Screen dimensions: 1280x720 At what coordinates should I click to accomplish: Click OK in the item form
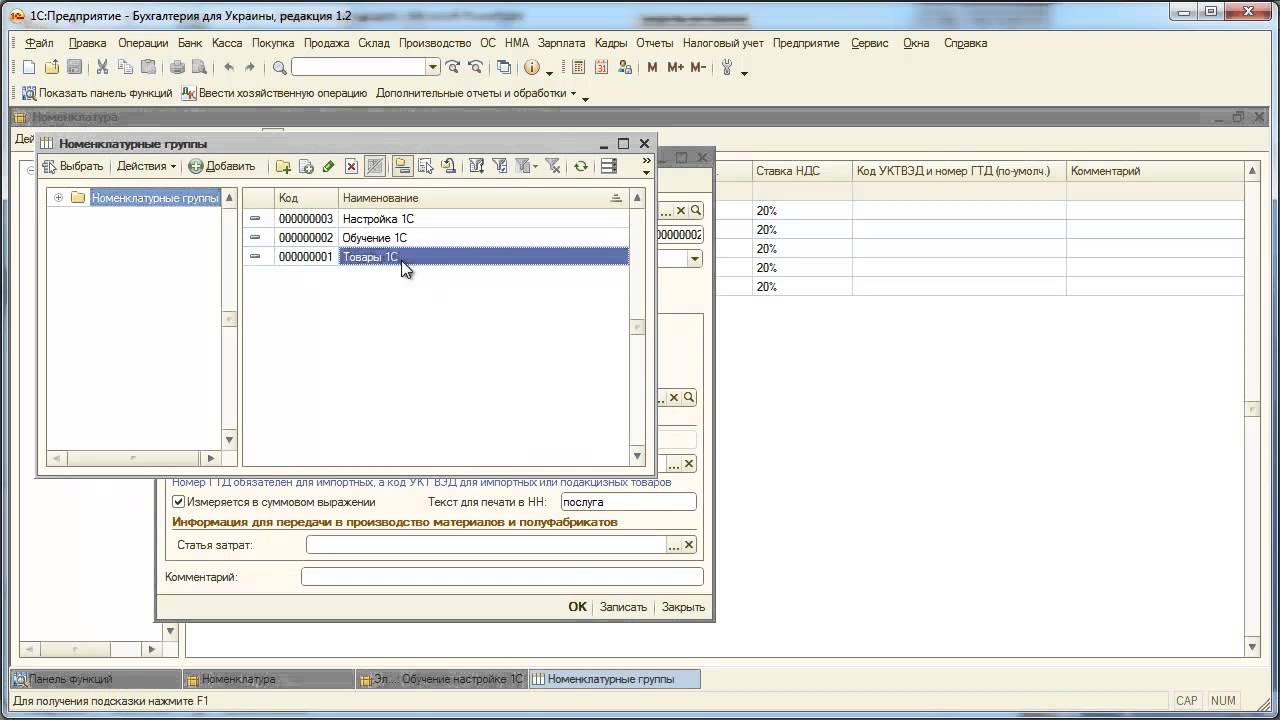577,607
